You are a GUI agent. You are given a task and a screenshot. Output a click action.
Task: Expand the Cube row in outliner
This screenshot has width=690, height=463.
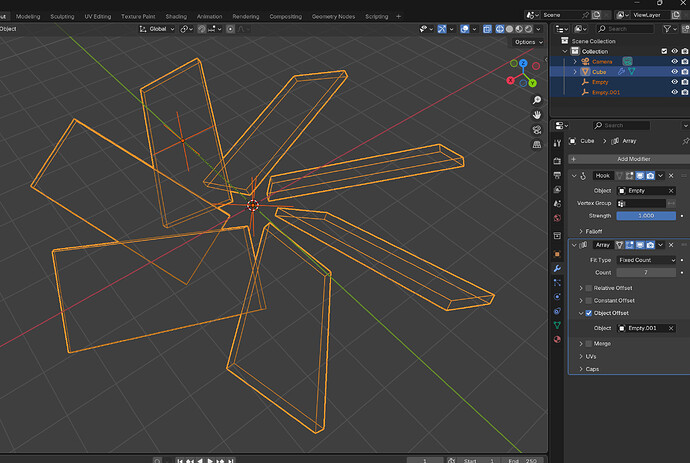point(575,71)
